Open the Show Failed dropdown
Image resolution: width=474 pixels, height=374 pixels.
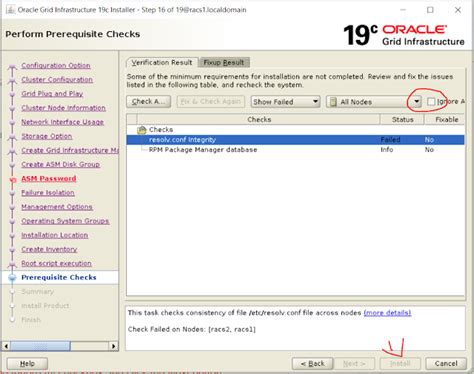(x=285, y=102)
